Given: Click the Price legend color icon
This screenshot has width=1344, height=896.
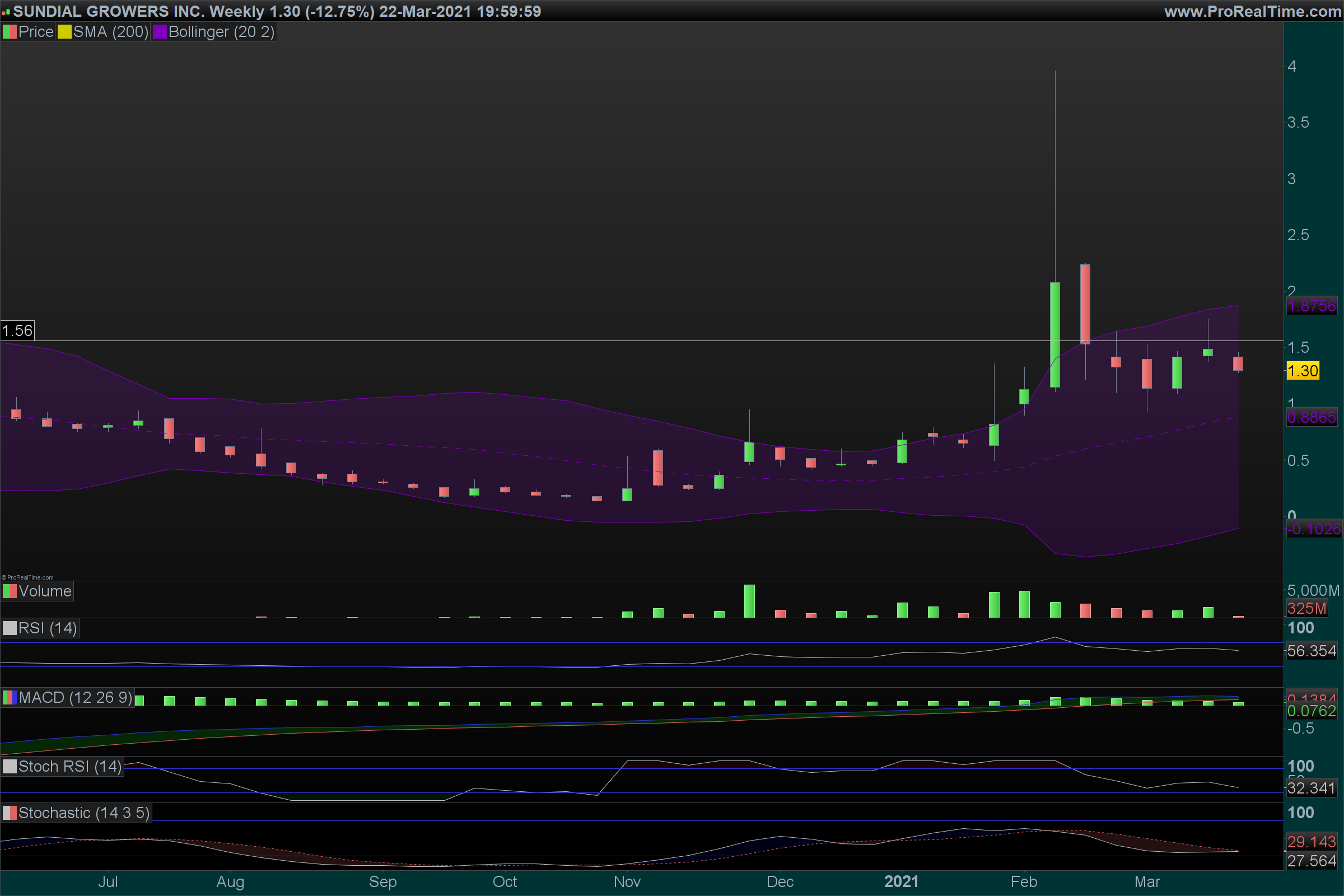Looking at the screenshot, I should [x=9, y=32].
